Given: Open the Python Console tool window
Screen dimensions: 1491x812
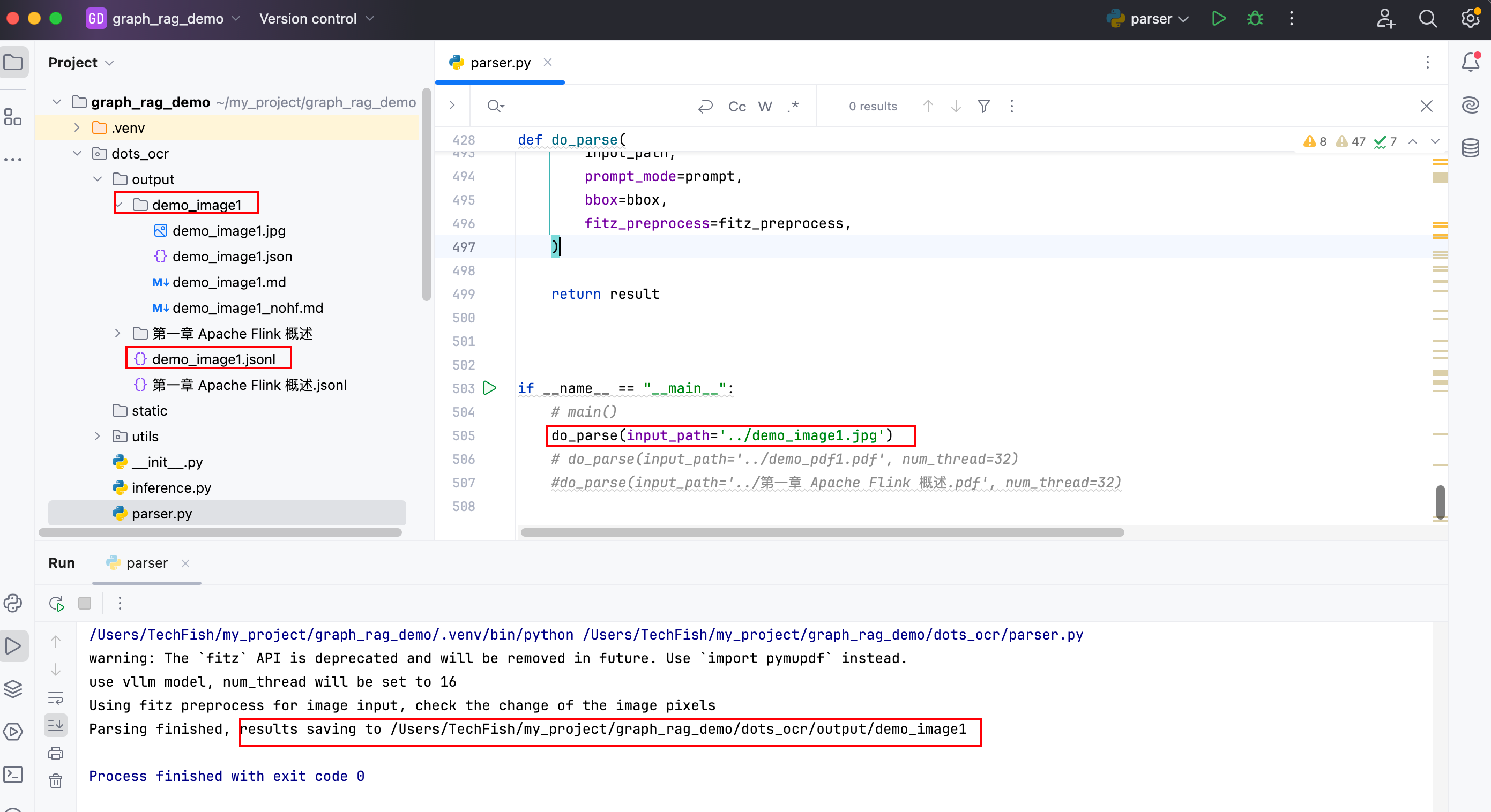Looking at the screenshot, I should click(x=13, y=603).
